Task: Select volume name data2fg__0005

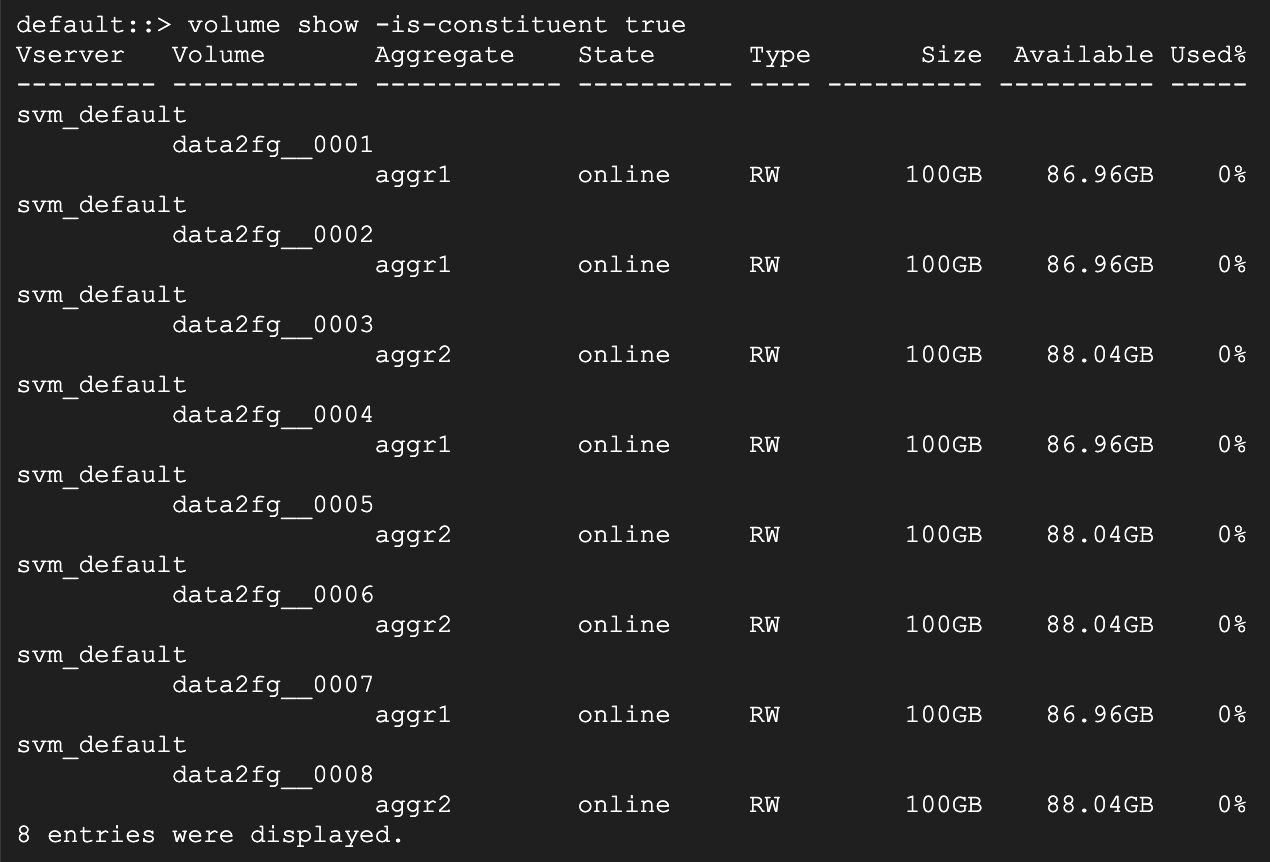Action: [272, 504]
